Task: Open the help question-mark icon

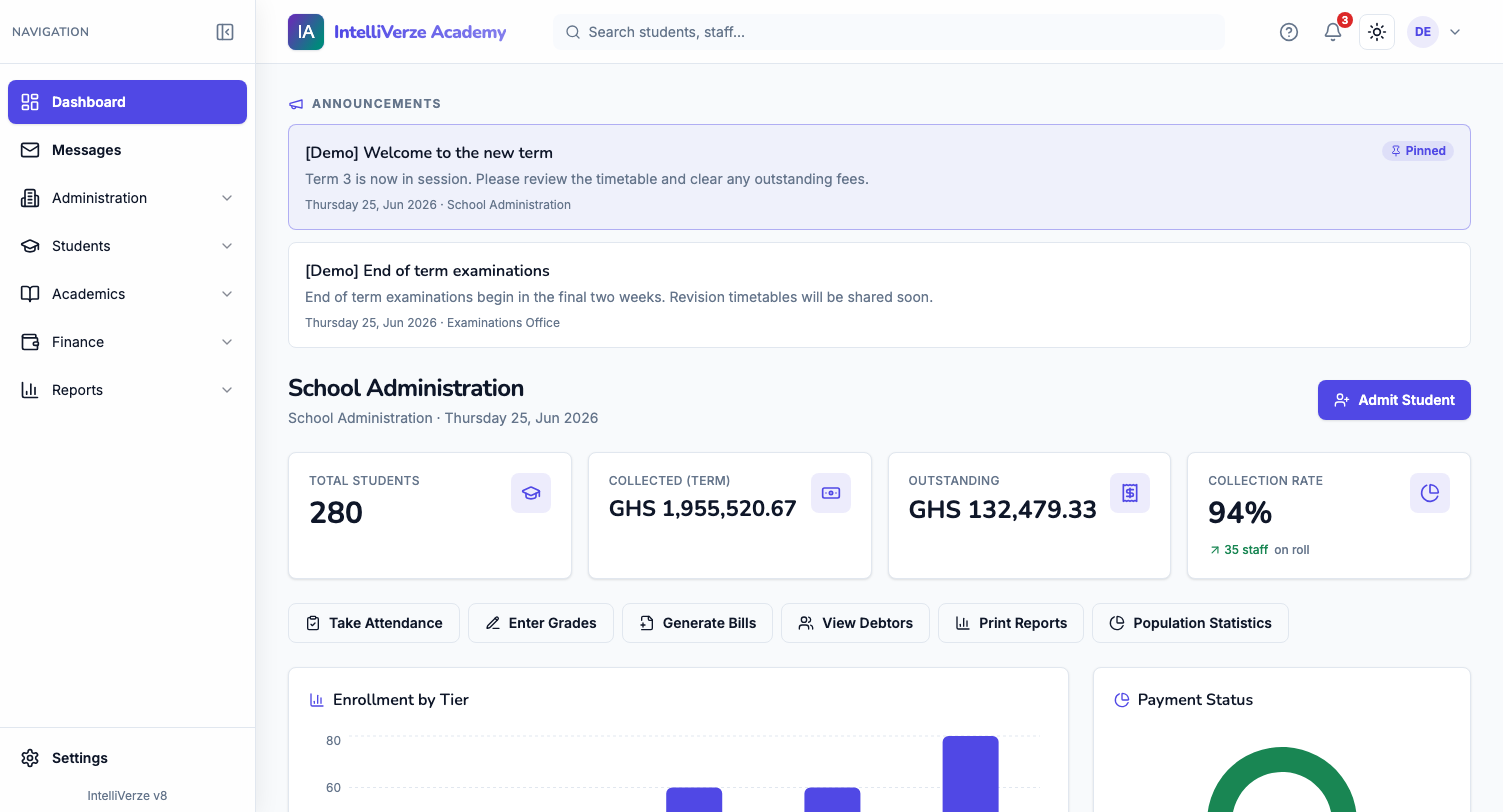Action: click(1289, 32)
